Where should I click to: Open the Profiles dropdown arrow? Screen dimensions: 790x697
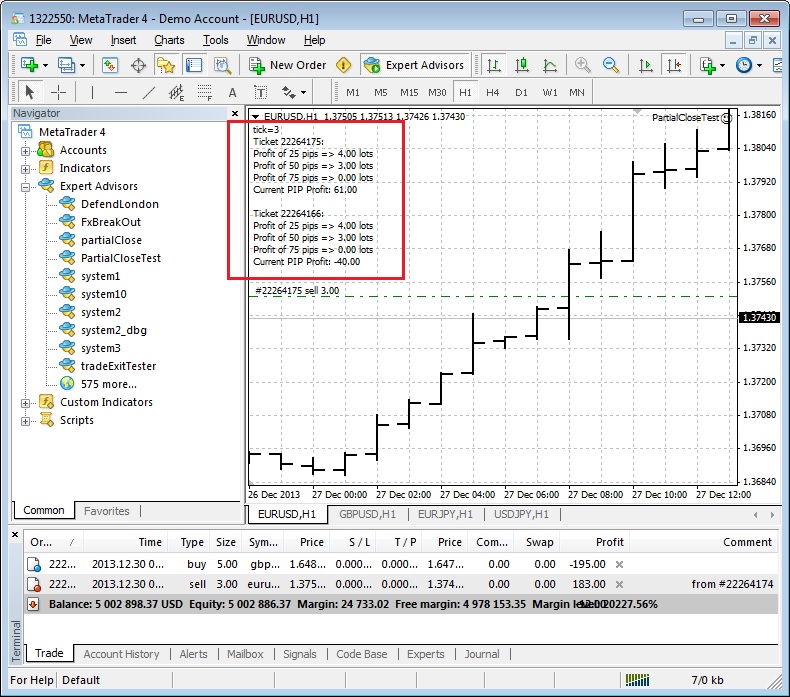point(83,66)
